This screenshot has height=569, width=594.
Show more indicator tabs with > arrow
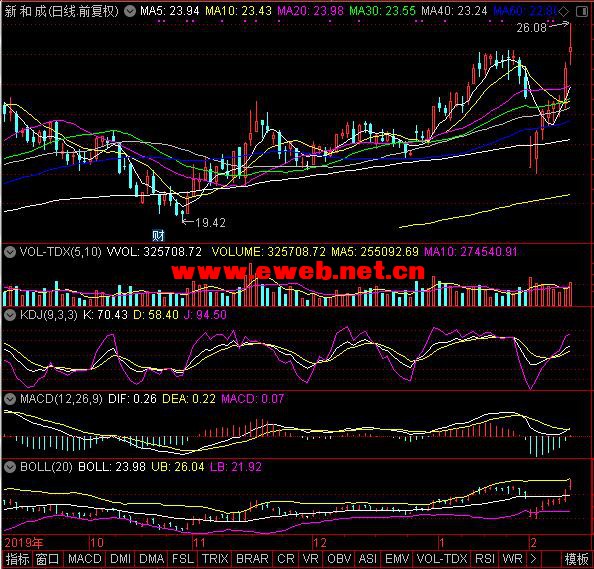tap(533, 559)
